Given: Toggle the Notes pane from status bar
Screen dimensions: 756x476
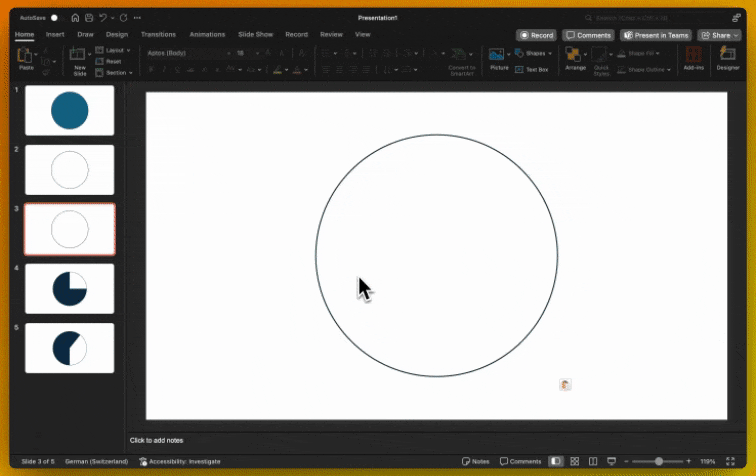Looking at the screenshot, I should click(x=475, y=462).
